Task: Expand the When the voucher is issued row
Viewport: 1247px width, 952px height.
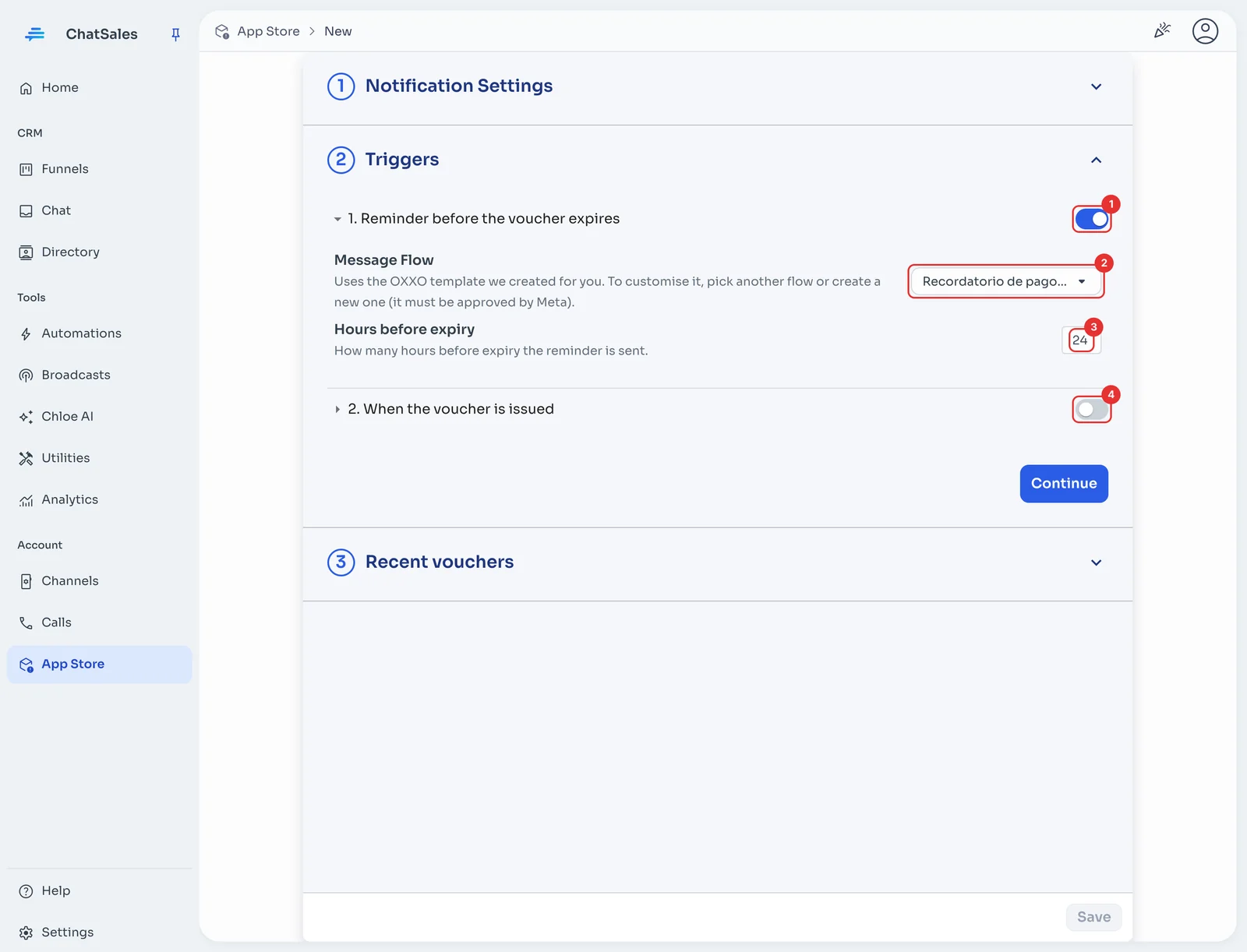Action: (x=337, y=409)
